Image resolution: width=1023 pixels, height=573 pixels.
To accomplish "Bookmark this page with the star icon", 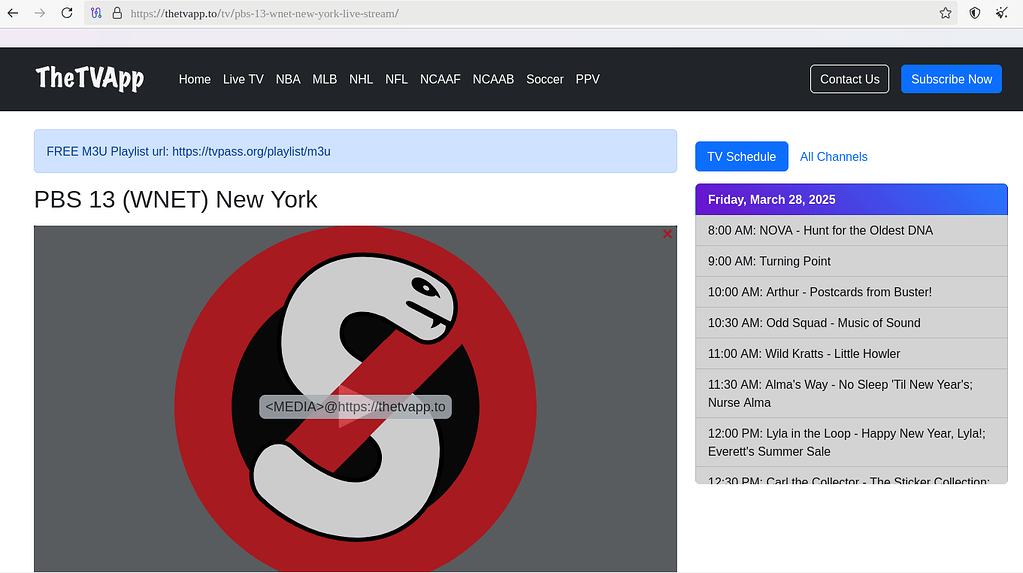I will [x=945, y=13].
